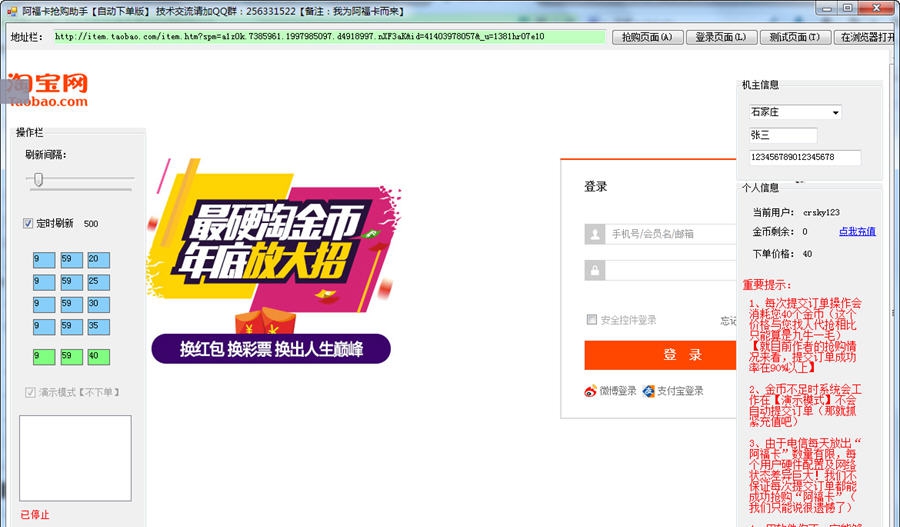Enable the 安全控件登录 checkbox
Screen dimensions: 900x527
[x=592, y=320]
